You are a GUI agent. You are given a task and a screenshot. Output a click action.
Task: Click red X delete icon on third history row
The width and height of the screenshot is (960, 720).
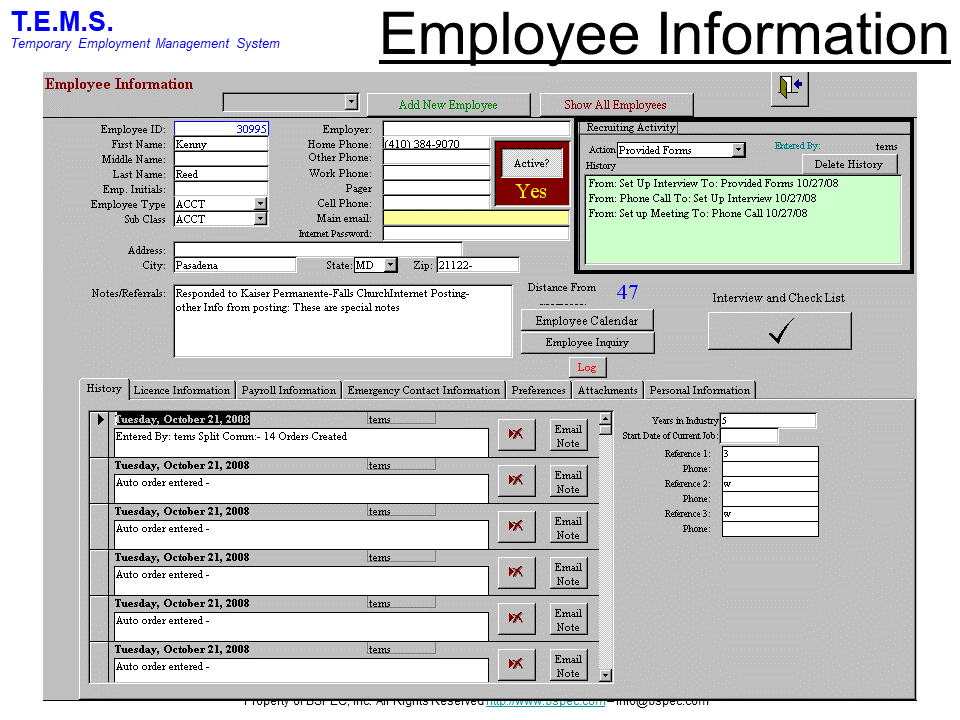pyautogui.click(x=516, y=526)
